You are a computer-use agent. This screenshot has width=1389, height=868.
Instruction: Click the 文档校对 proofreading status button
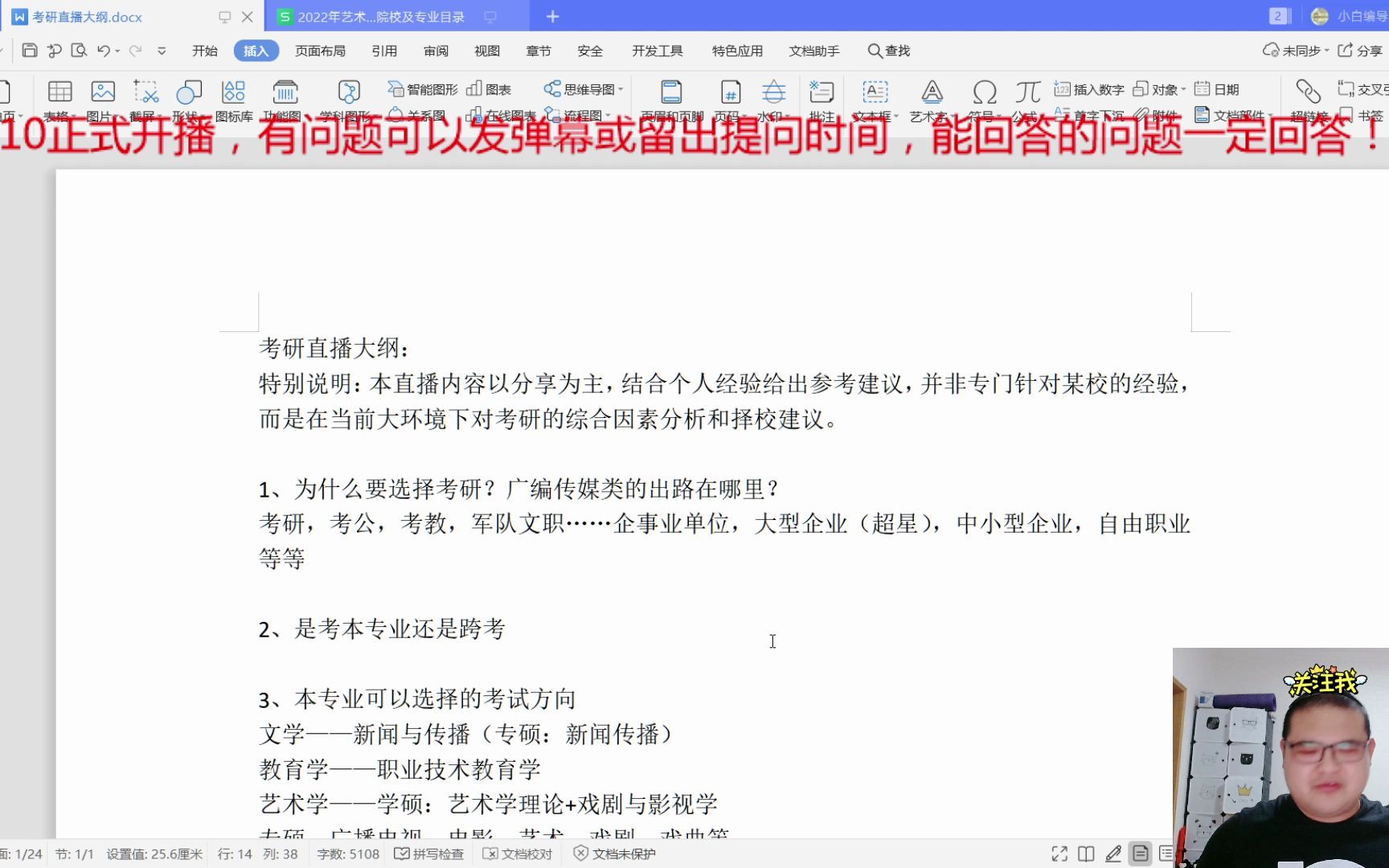(x=518, y=854)
